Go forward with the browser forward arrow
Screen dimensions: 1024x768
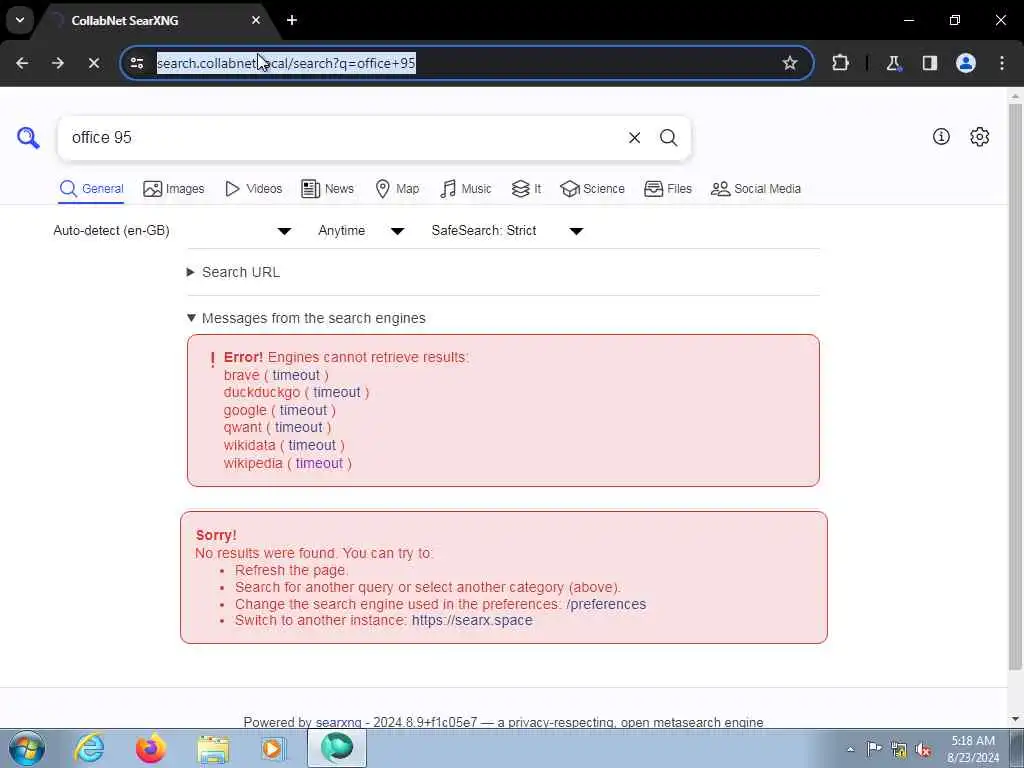click(58, 63)
